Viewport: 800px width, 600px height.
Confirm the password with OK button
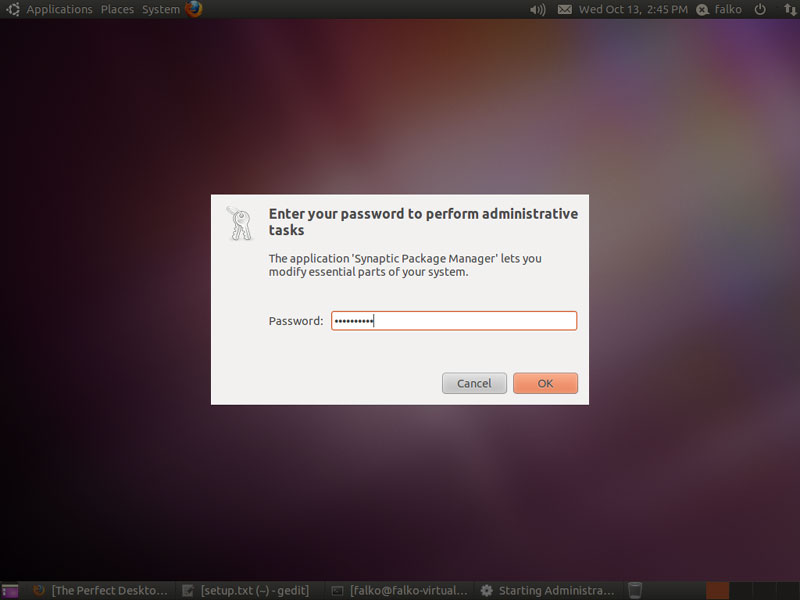(x=545, y=383)
